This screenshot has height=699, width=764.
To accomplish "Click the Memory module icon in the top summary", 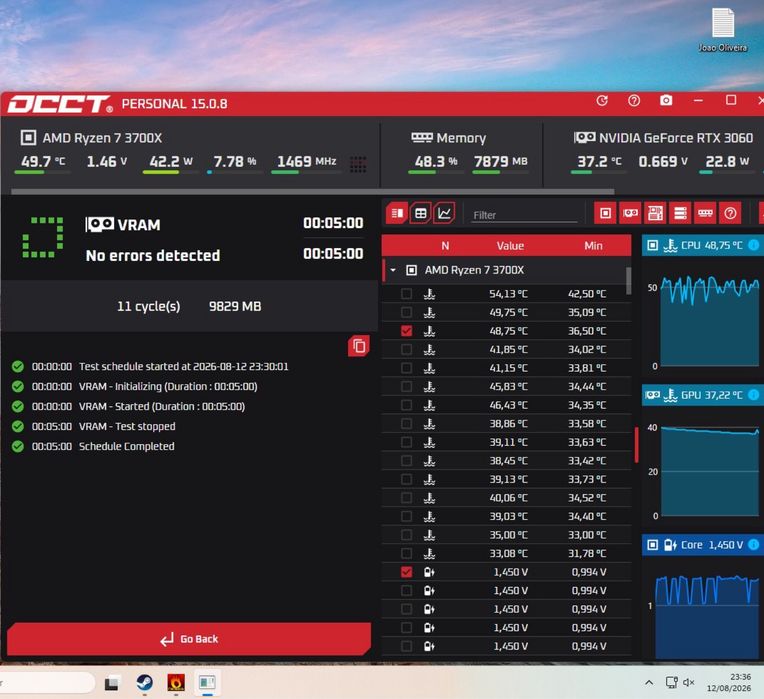I will click(422, 138).
